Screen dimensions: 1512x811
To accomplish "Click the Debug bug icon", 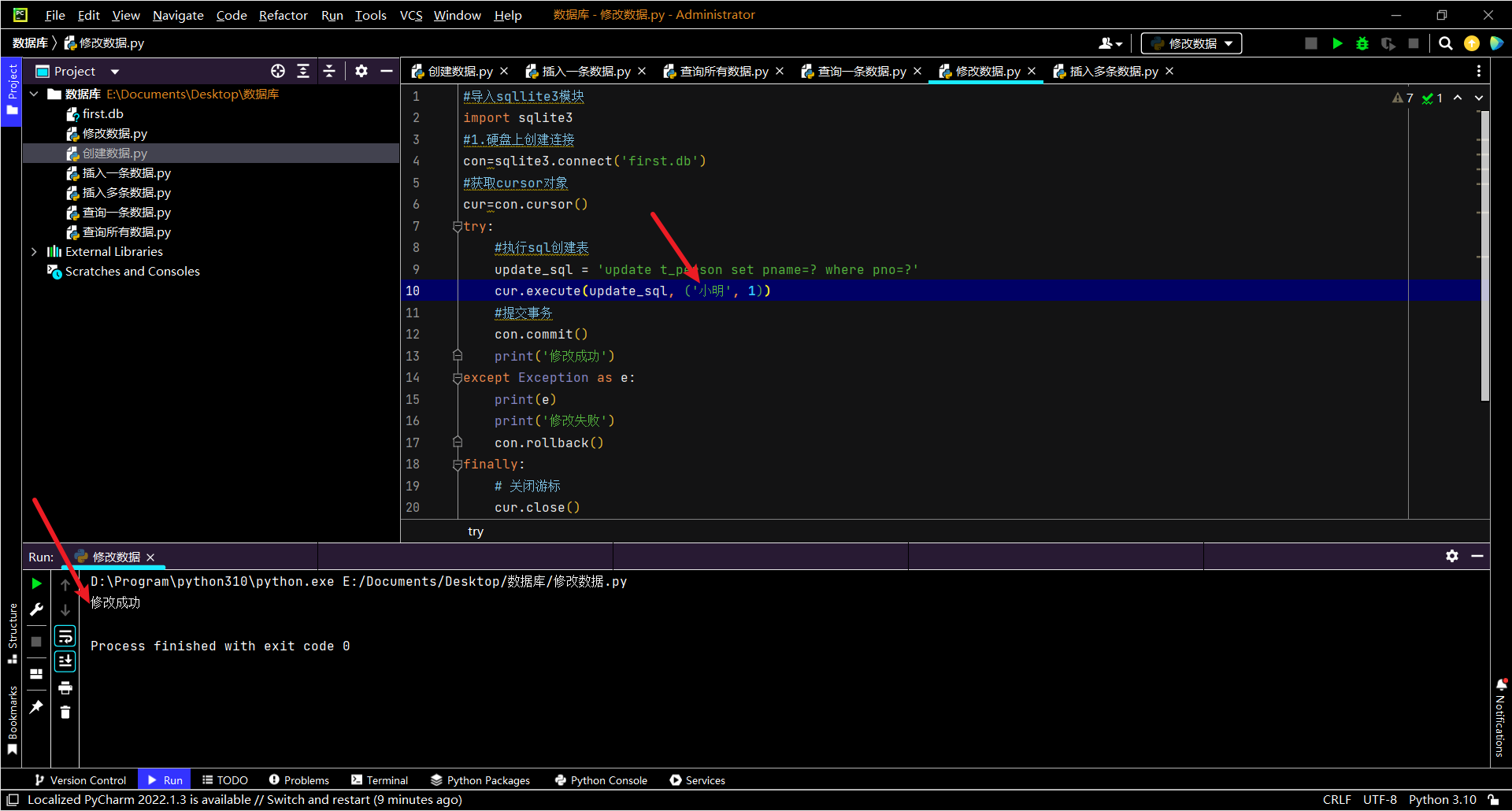I will 1362,43.
